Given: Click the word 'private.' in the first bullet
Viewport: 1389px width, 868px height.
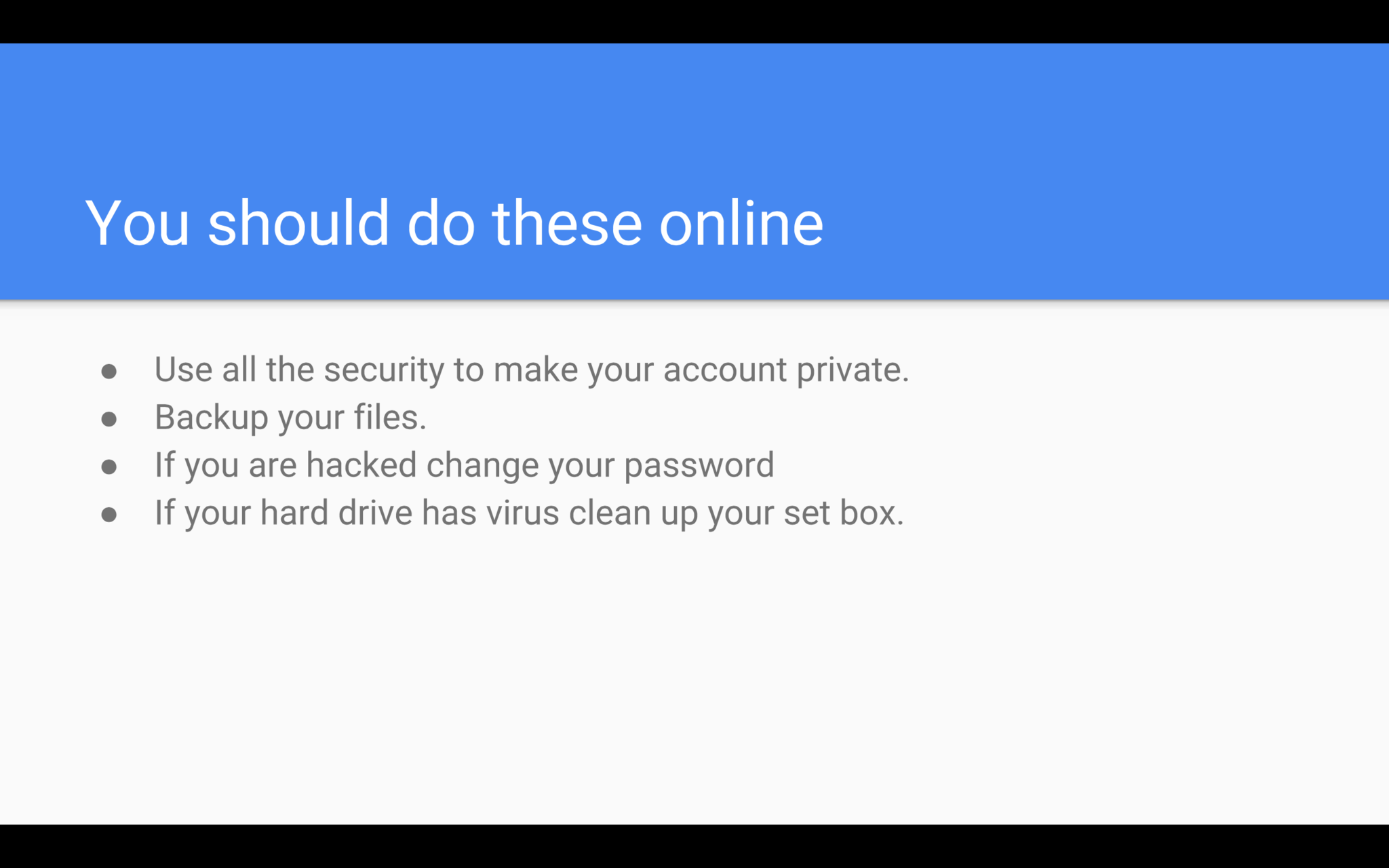Looking at the screenshot, I should 853,370.
